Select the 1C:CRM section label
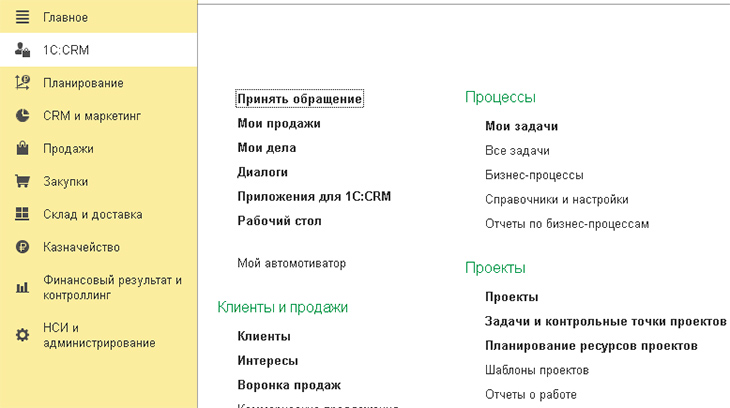This screenshot has width=730, height=408. coord(66,50)
